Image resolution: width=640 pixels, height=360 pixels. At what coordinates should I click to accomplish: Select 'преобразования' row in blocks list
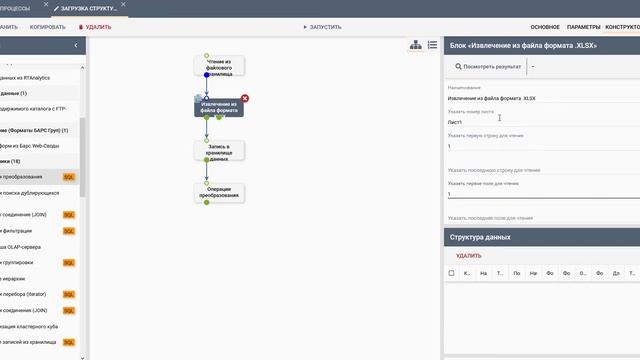click(x=40, y=177)
